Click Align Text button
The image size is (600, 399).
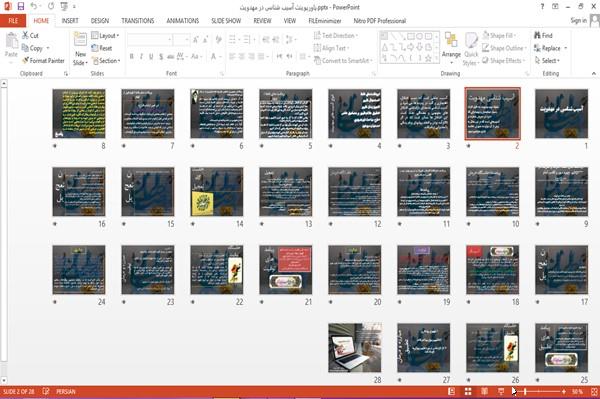click(x=331, y=48)
